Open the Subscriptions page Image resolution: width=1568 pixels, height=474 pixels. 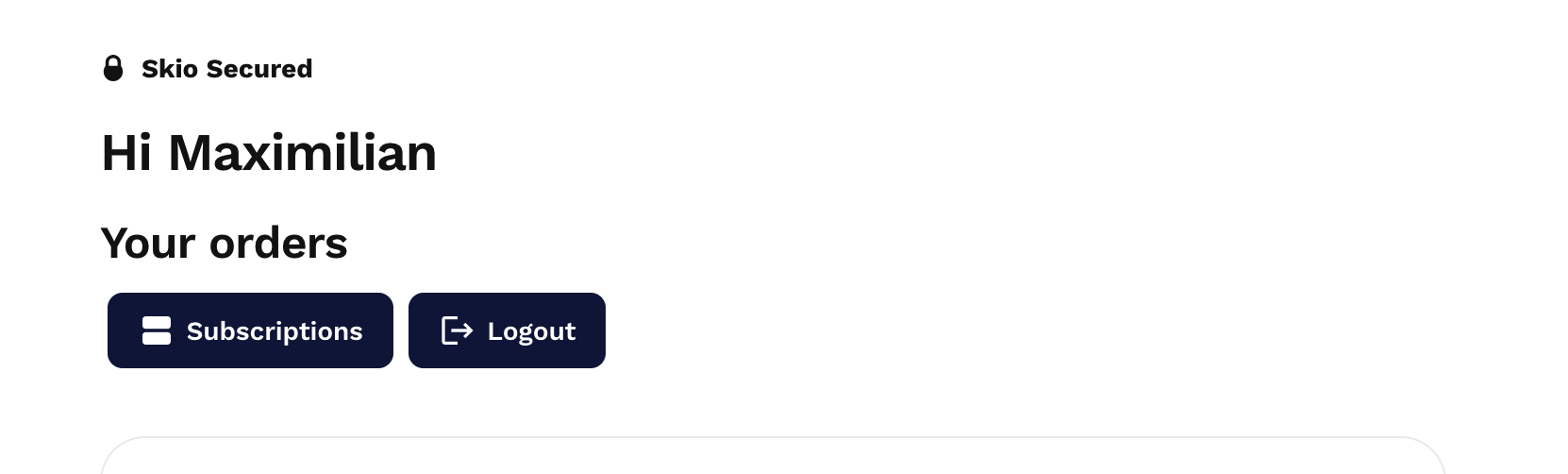250,330
